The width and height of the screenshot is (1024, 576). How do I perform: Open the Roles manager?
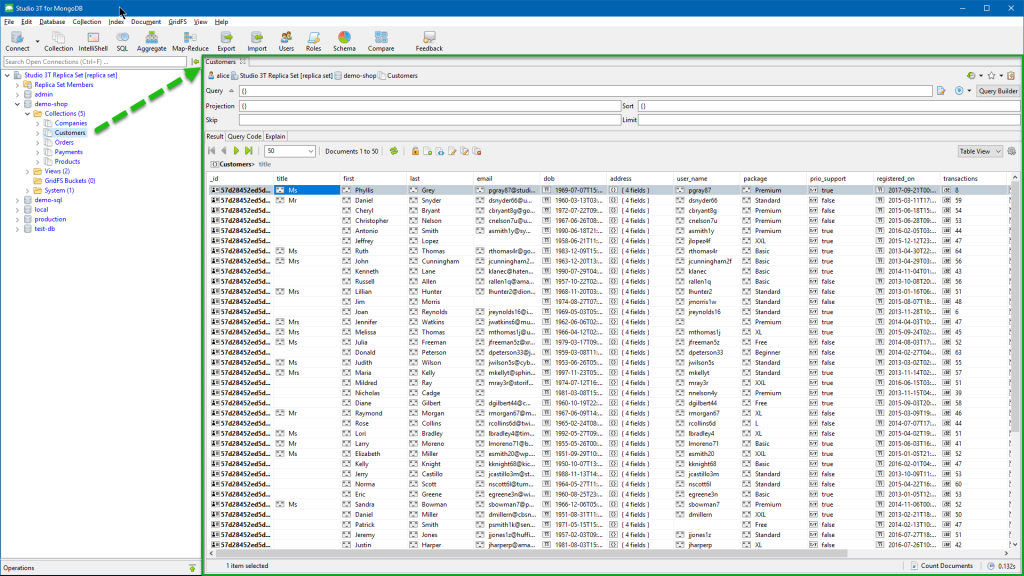coord(313,41)
